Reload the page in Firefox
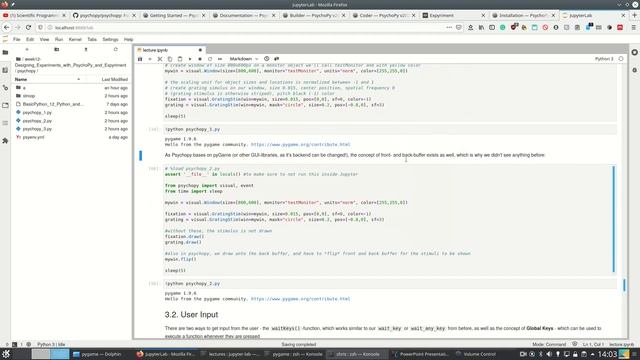Viewport: 640px width, 360px height. tap(28, 27)
